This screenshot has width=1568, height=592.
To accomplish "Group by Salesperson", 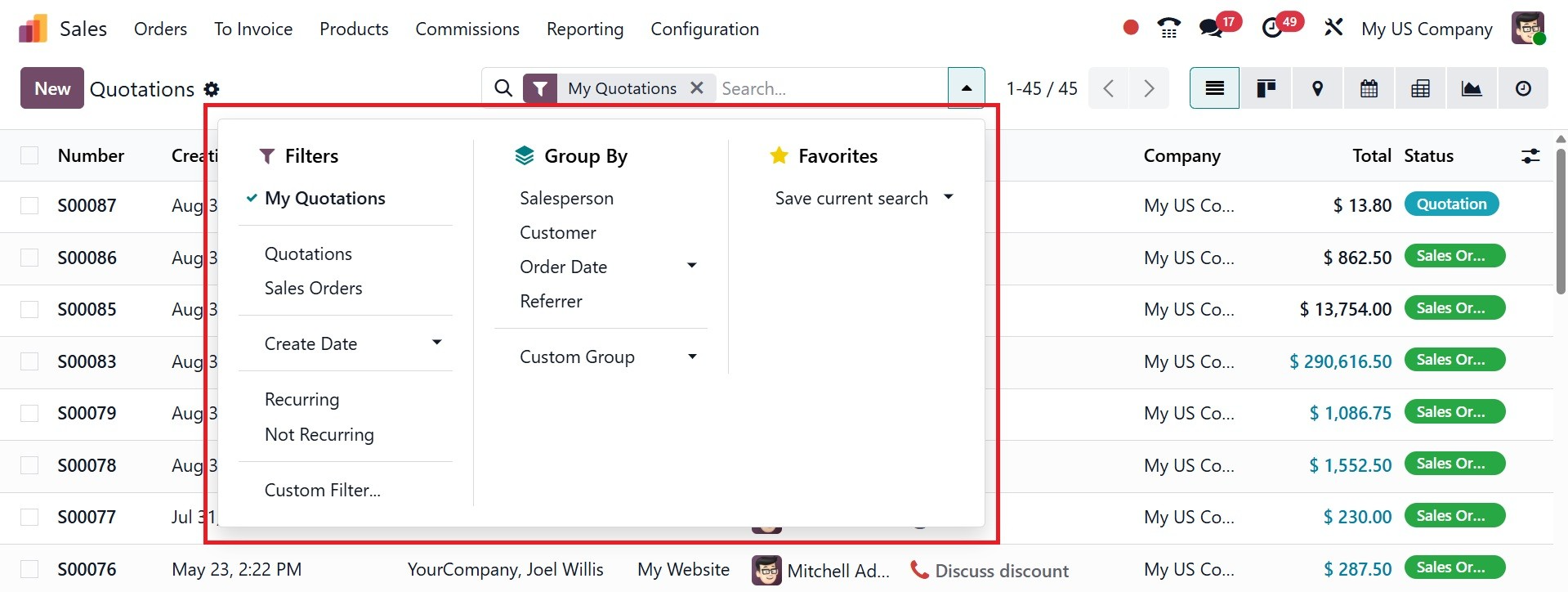I will coord(566,198).
